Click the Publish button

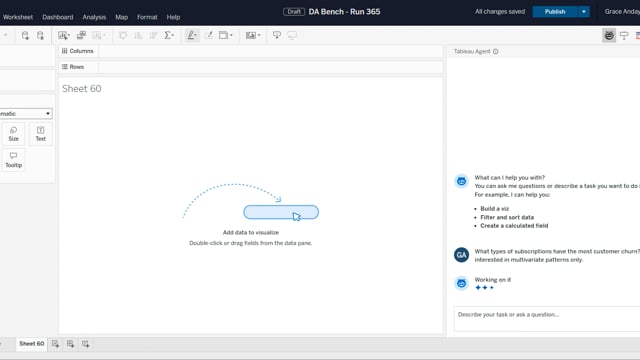555,12
